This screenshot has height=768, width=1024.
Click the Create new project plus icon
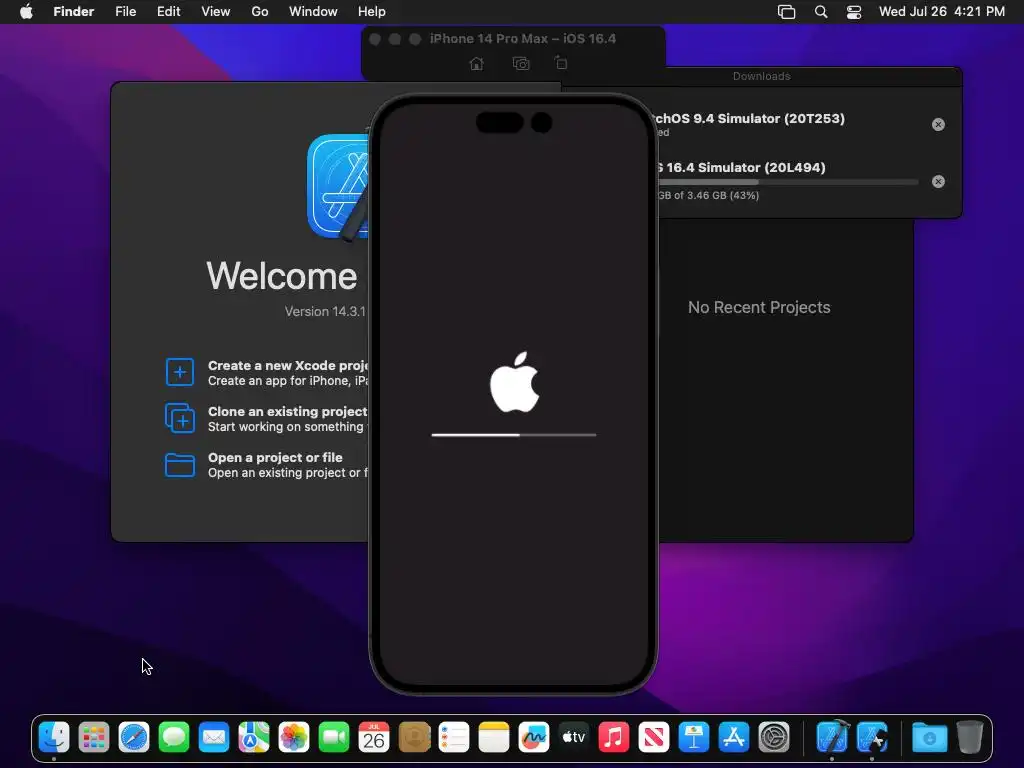[x=180, y=372]
